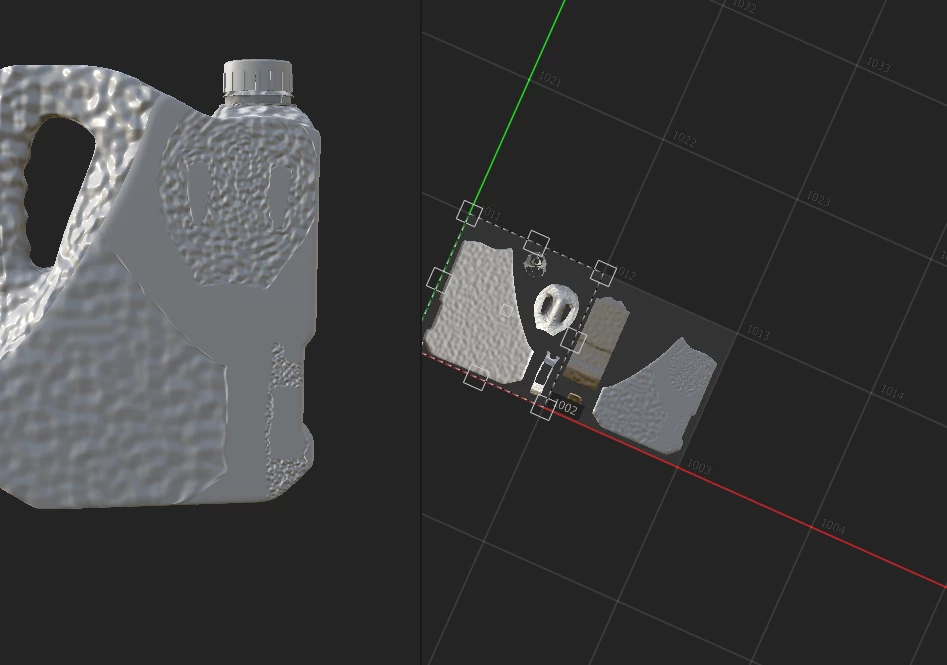The height and width of the screenshot is (665, 947).
Task: Click the bottom-edge midpoint handle on the red axis
Action: [475, 377]
